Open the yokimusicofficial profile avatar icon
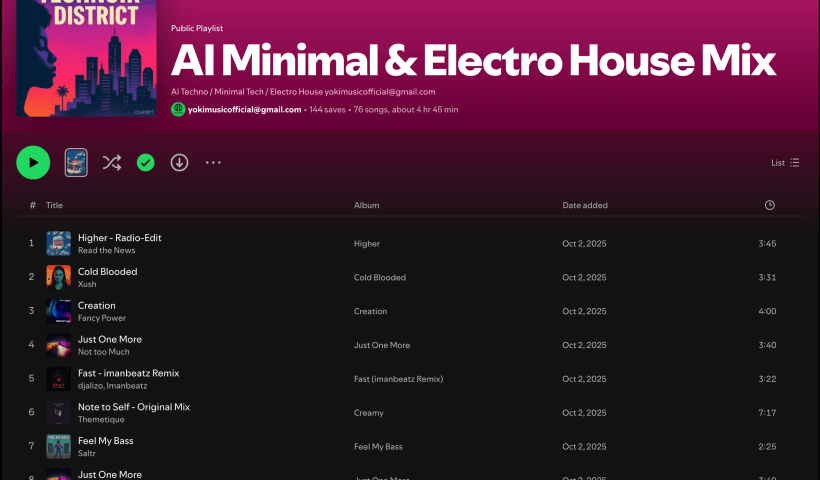 pyautogui.click(x=178, y=109)
